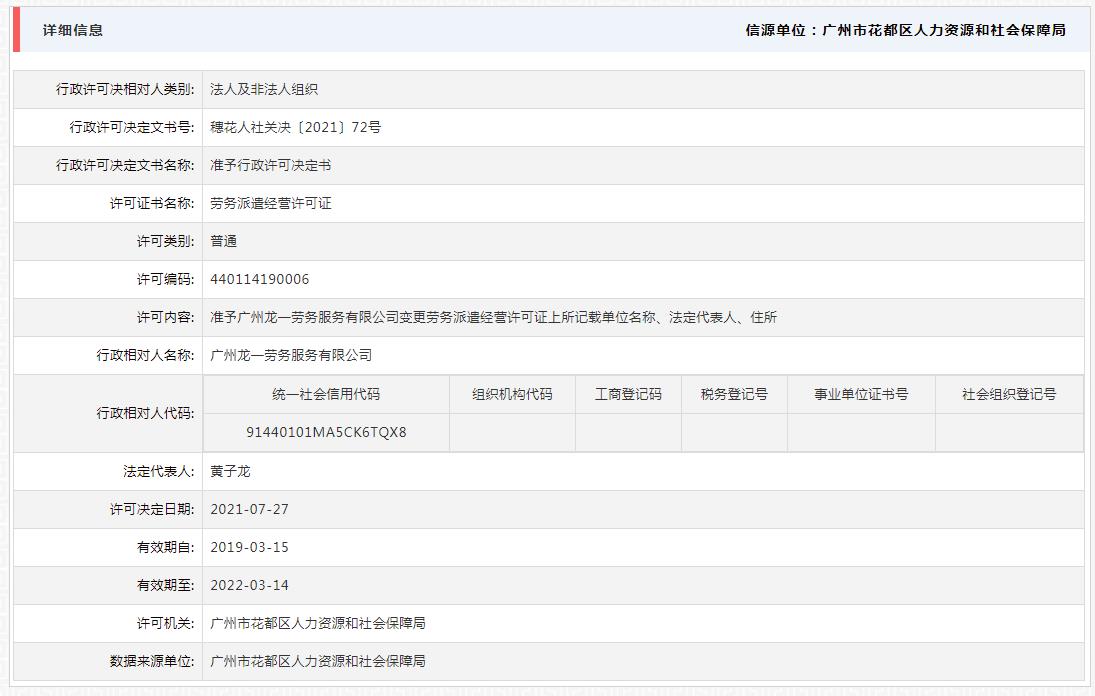The height and width of the screenshot is (696, 1095).
Task: Select the end date 2022-03-14
Action: click(x=249, y=585)
